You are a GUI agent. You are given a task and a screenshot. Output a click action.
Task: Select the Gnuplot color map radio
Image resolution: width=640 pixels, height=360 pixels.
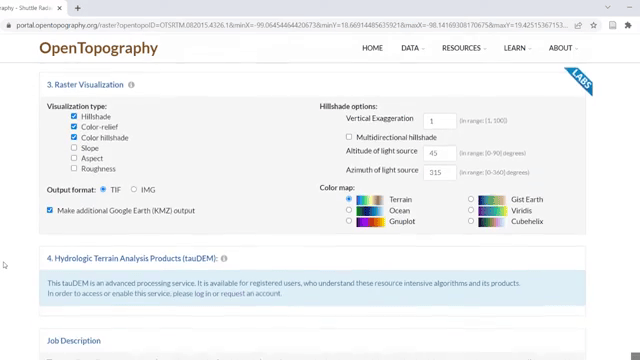(349, 221)
